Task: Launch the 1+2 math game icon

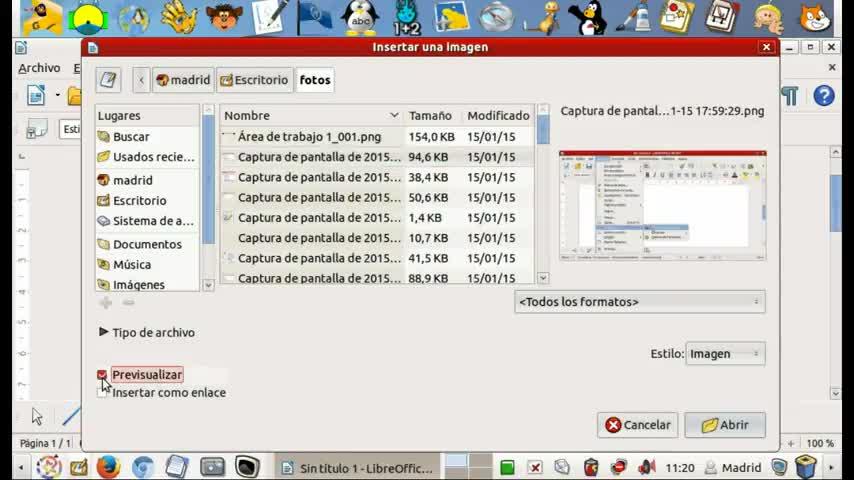Action: tap(406, 17)
